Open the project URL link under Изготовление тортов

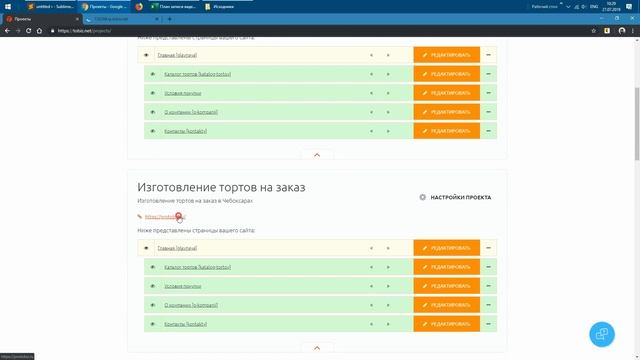click(165, 217)
